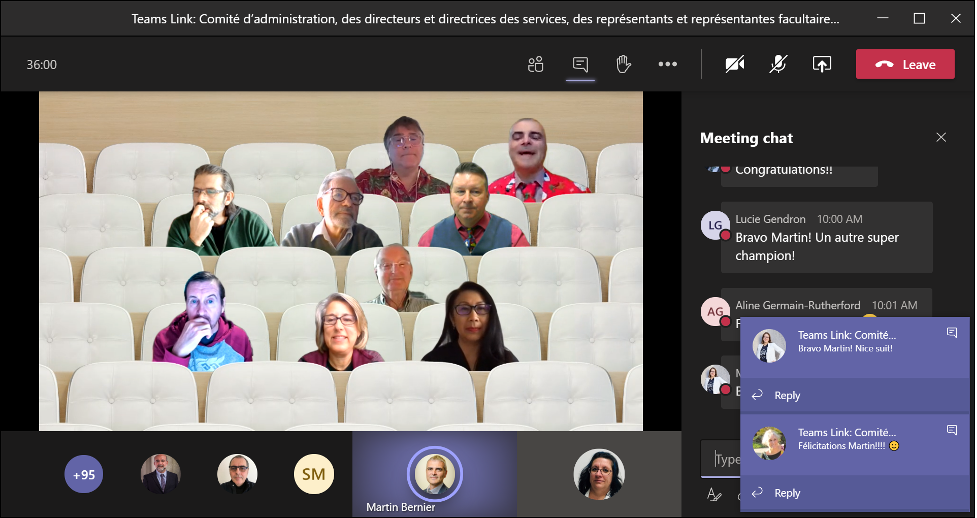The width and height of the screenshot is (977, 518).
Task: Expand the +95 additional participants list
Action: [84, 474]
